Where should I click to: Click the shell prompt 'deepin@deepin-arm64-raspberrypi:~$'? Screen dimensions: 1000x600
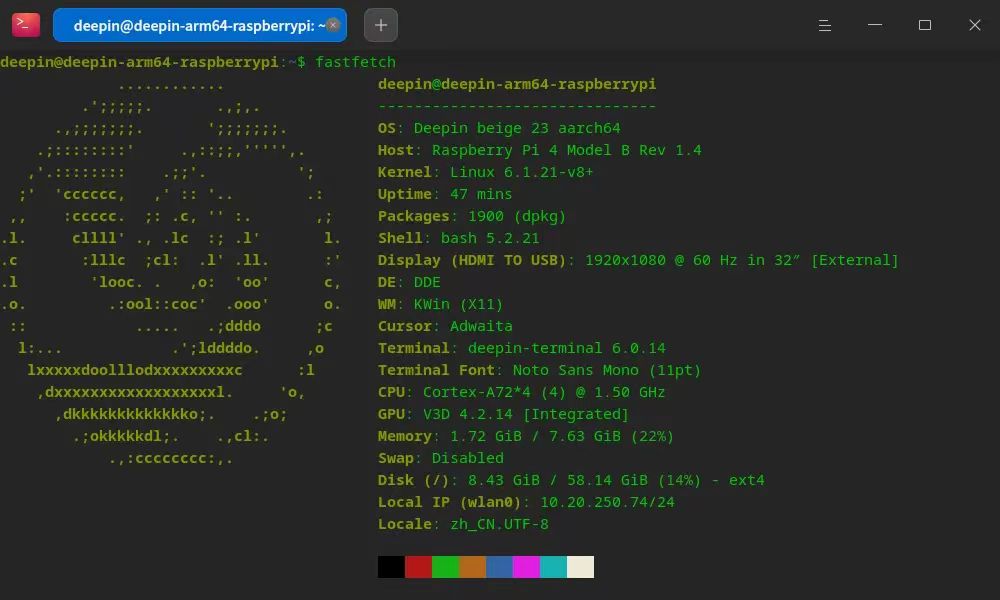pyautogui.click(x=153, y=62)
